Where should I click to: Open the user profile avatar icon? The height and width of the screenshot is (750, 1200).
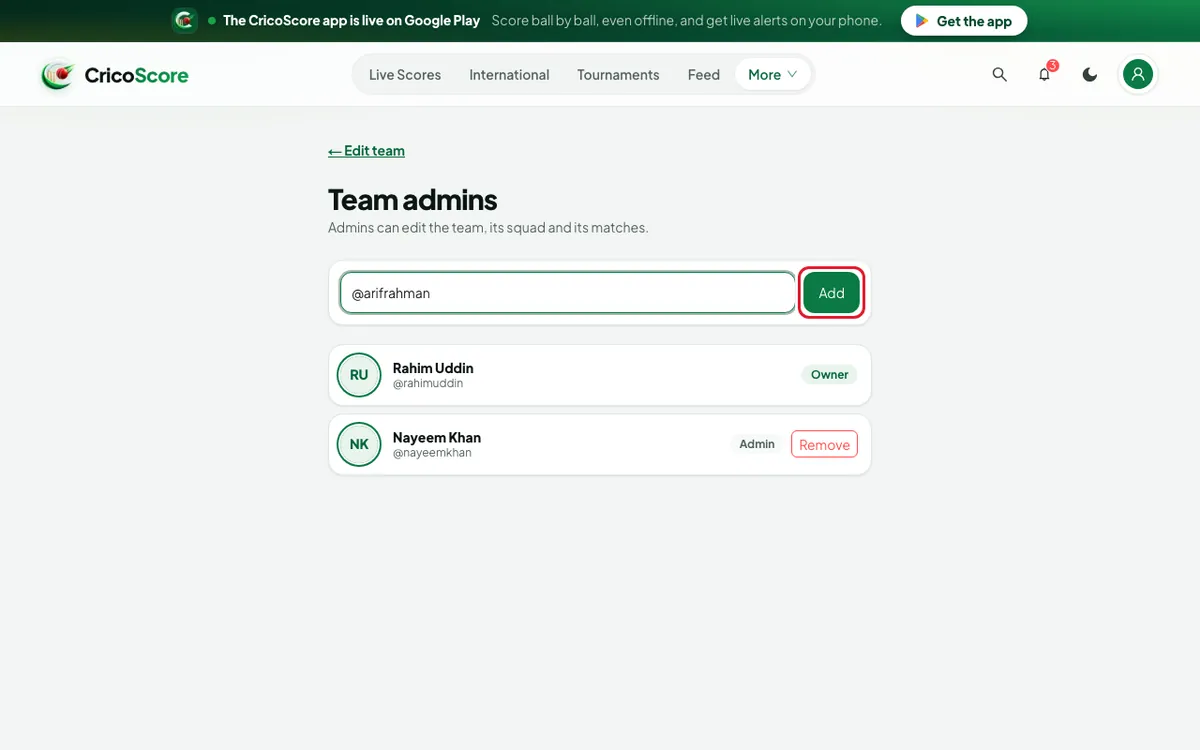[x=1138, y=75]
